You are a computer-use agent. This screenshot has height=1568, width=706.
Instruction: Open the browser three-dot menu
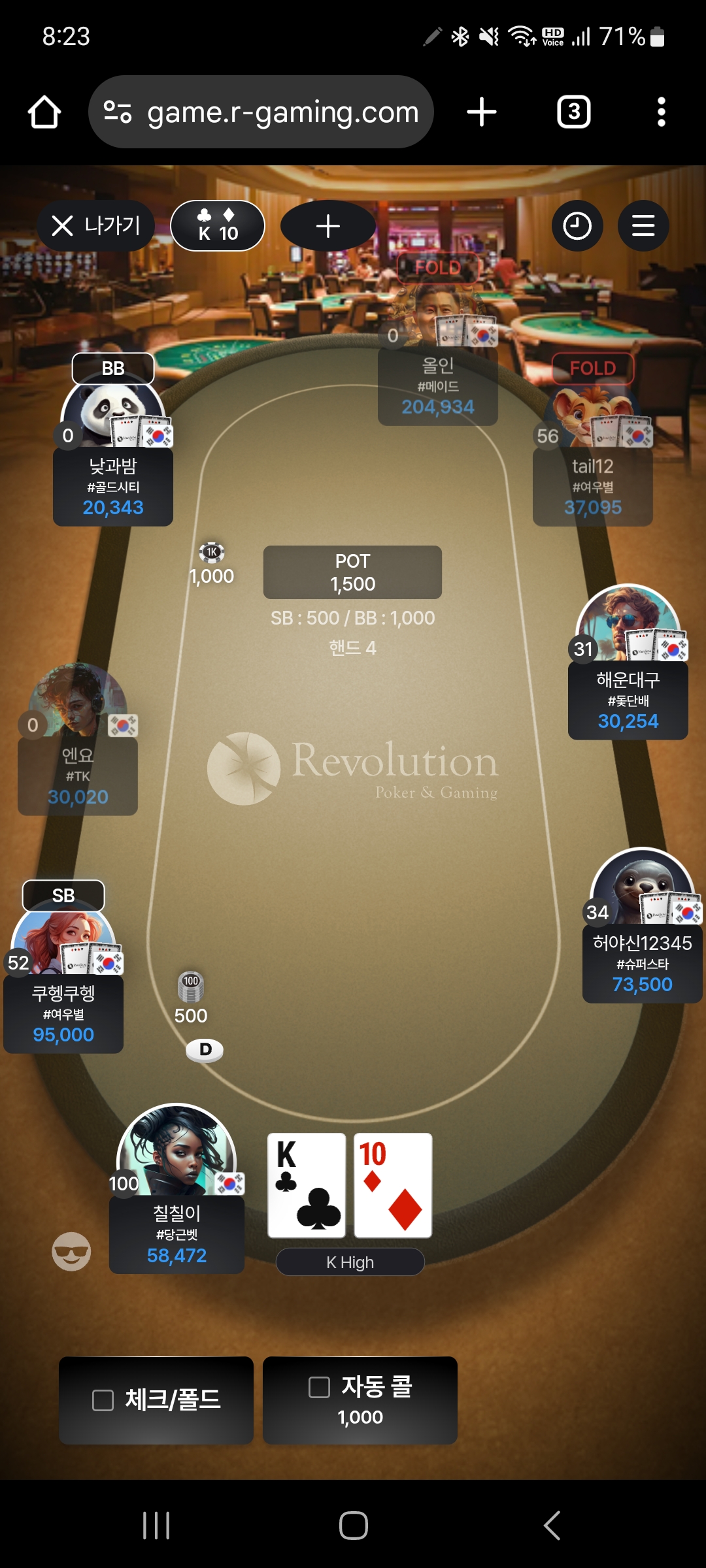661,112
